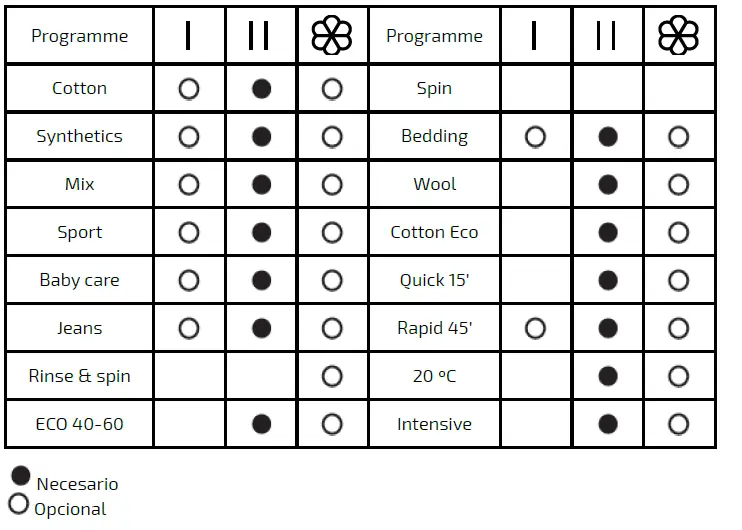Click the Cotton Eco programme label
The height and width of the screenshot is (530, 742).
coord(434,232)
